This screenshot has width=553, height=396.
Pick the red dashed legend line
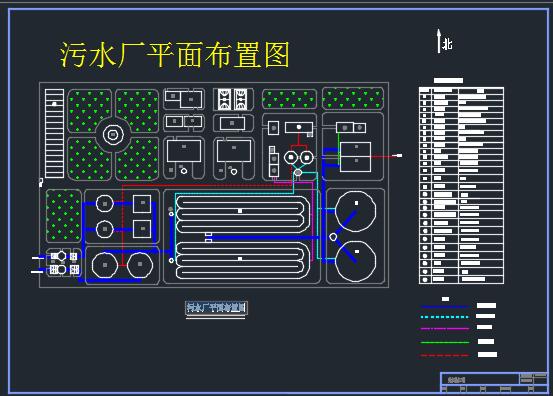pyautogui.click(x=444, y=355)
